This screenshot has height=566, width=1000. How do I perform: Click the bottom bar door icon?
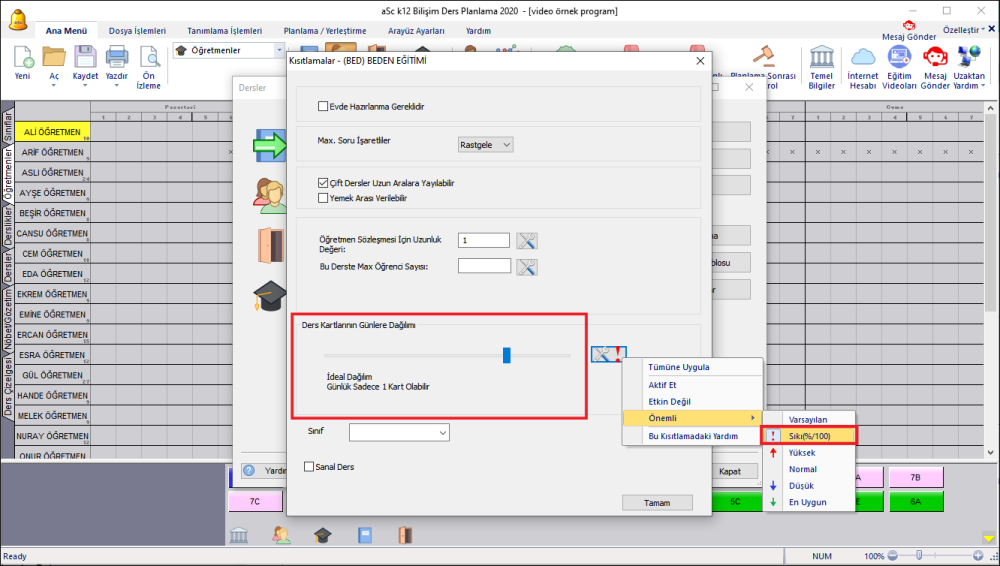click(x=406, y=535)
